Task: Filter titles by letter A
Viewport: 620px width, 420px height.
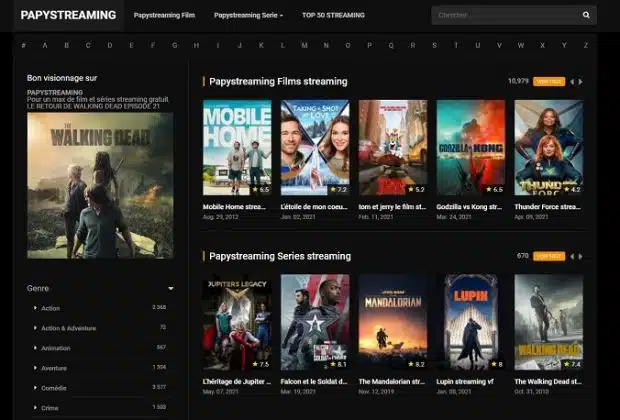Action: pyautogui.click(x=45, y=45)
